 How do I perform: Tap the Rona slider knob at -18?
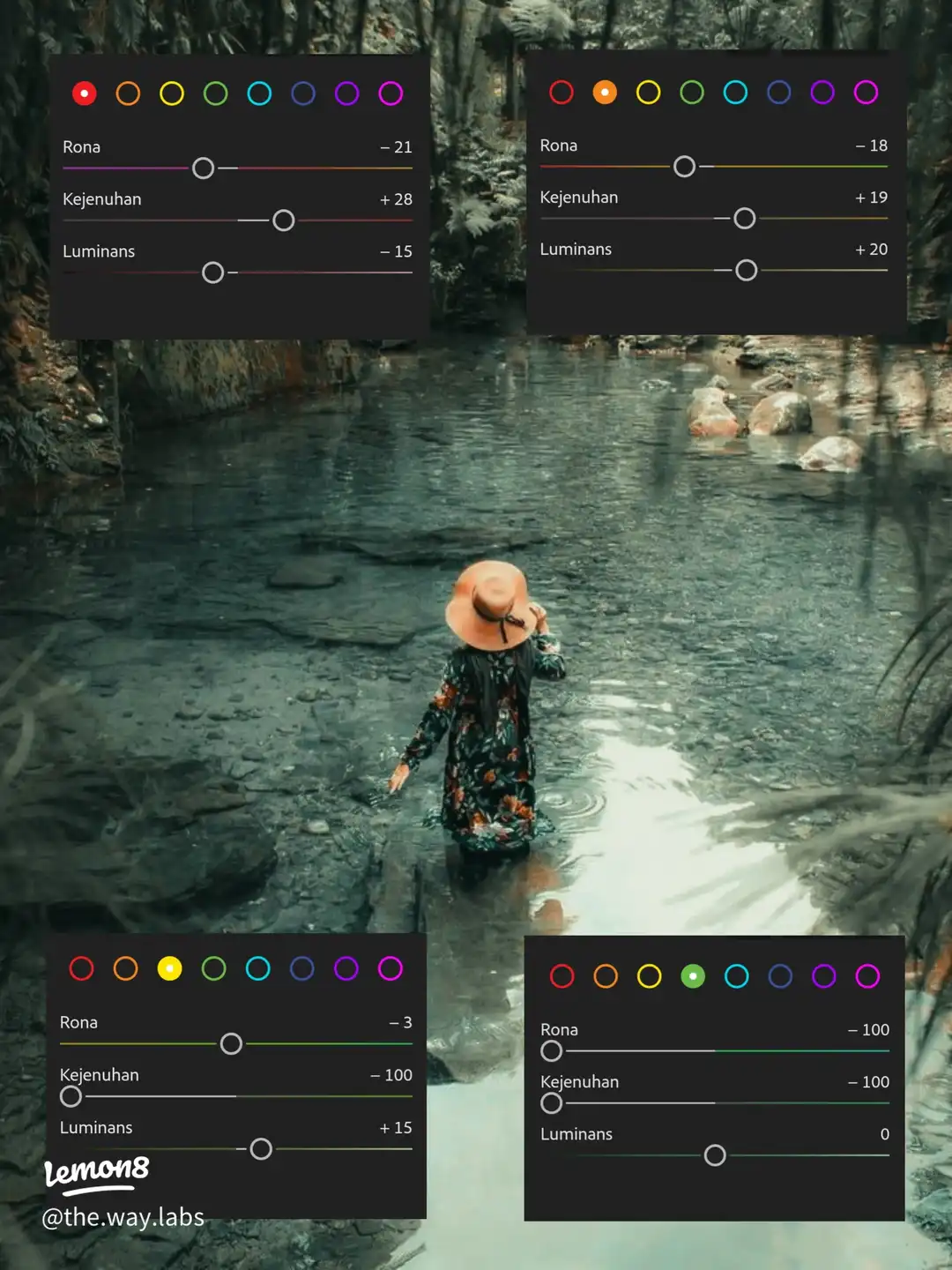click(684, 167)
